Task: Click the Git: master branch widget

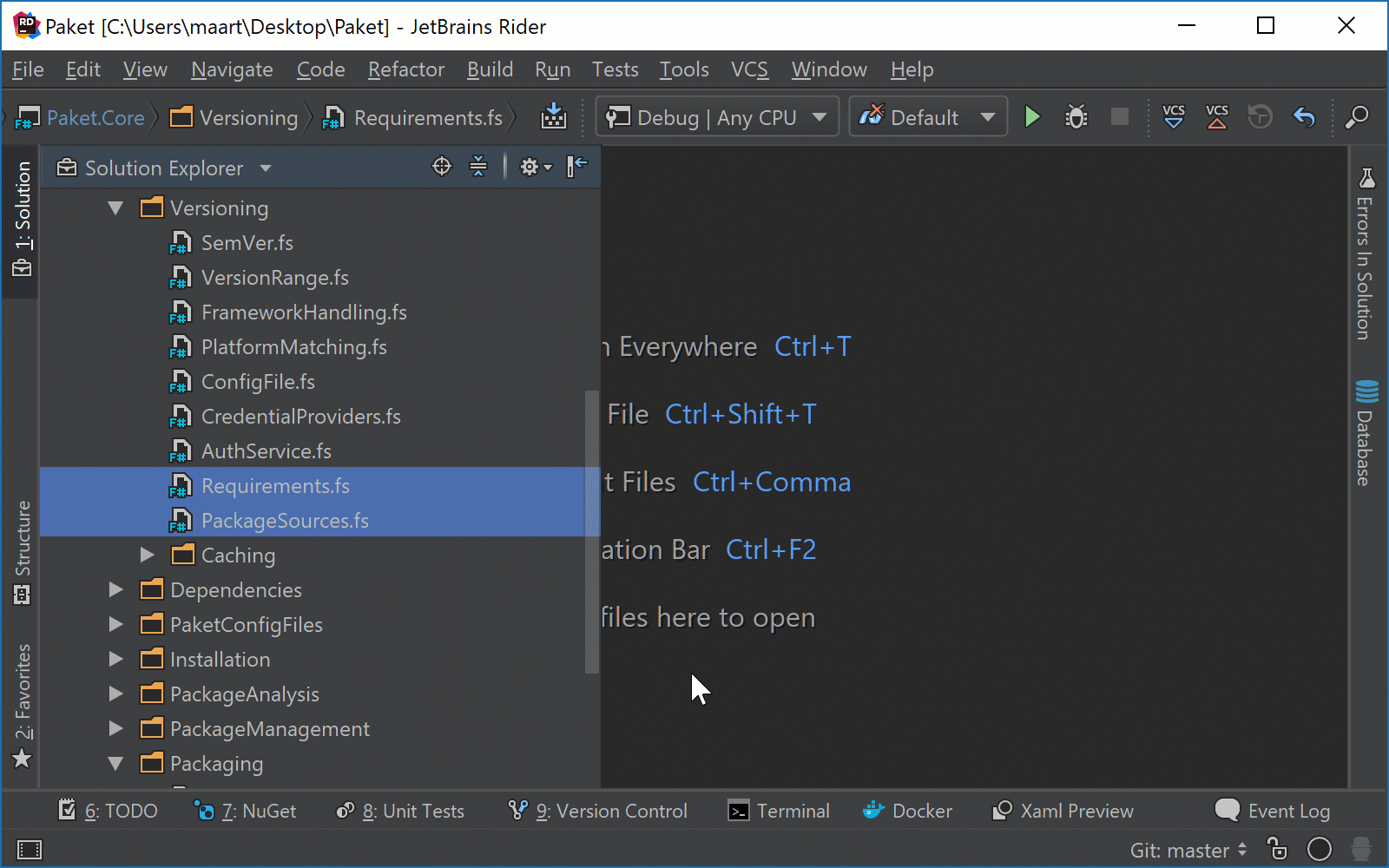Action: click(1188, 850)
